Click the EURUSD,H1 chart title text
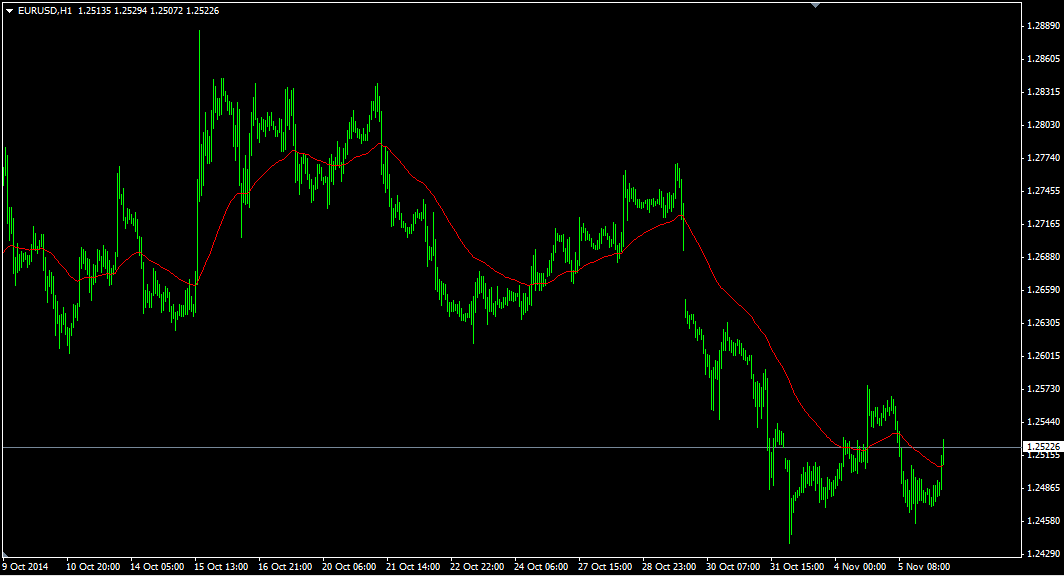This screenshot has height=576, width=1064. tap(45, 11)
